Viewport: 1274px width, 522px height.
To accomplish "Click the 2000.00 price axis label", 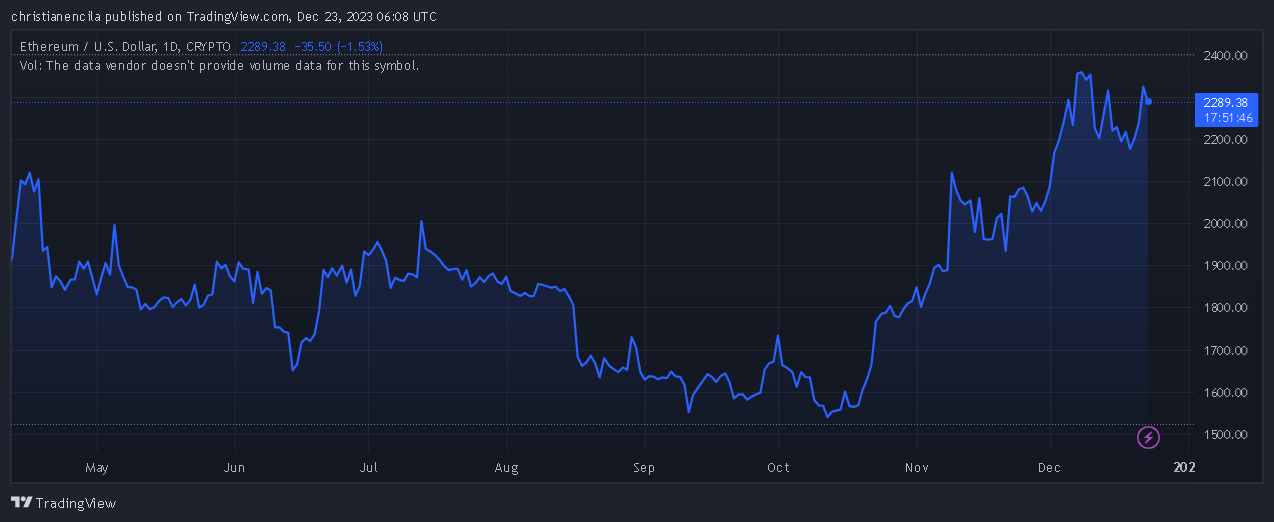I will coord(1225,224).
